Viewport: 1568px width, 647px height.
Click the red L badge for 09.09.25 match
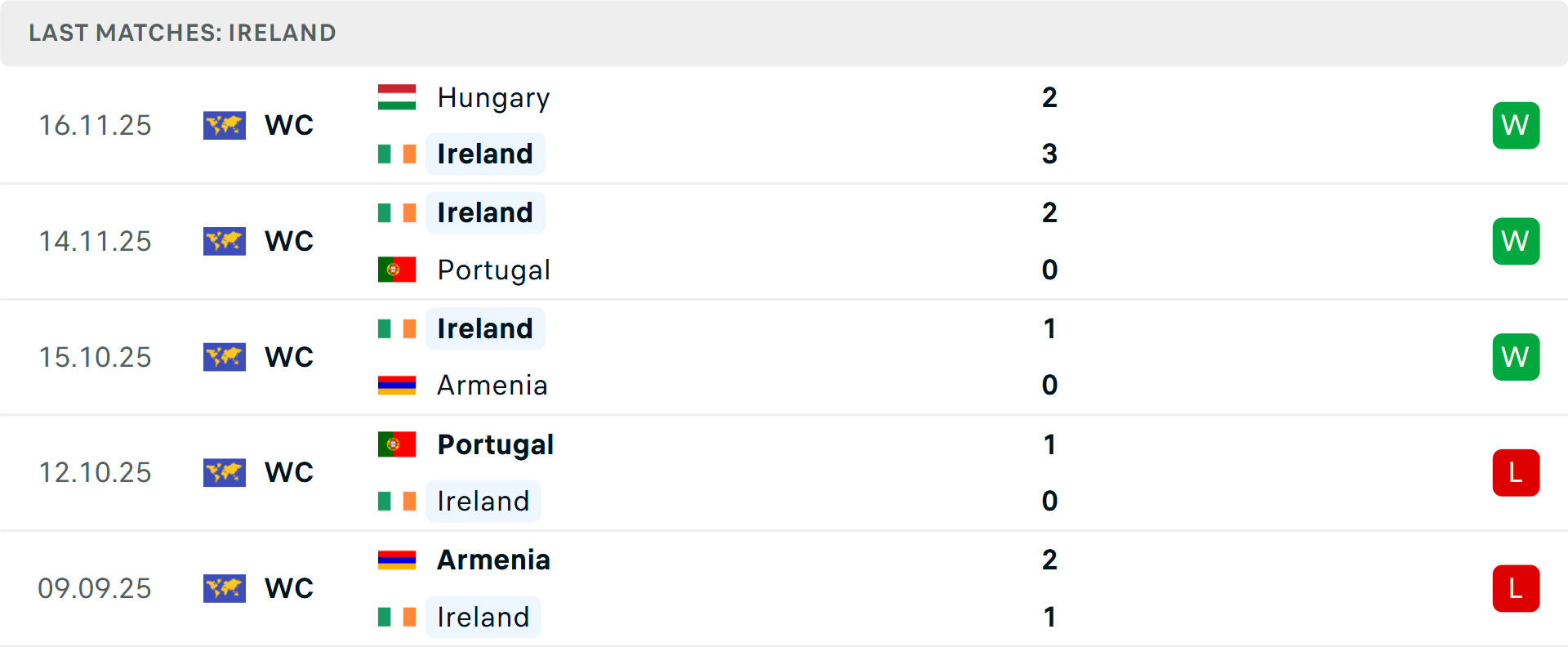(x=1516, y=588)
